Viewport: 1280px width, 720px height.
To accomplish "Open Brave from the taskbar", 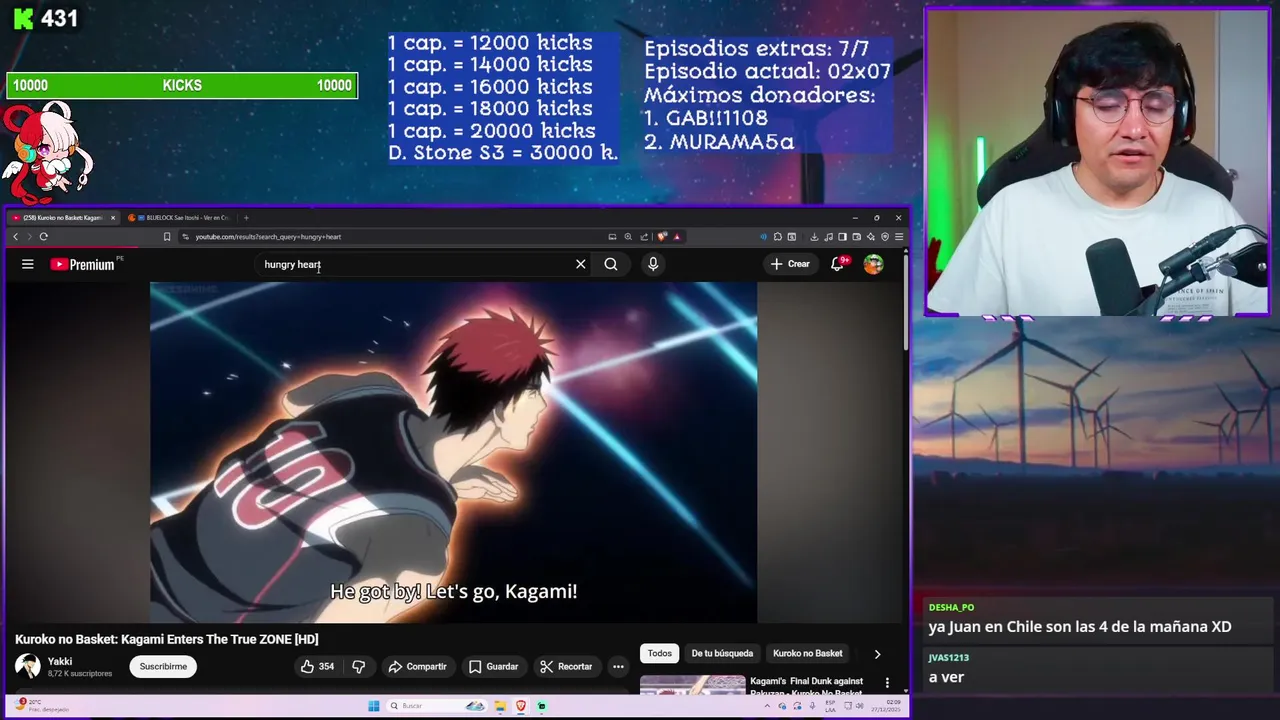I will [x=521, y=706].
